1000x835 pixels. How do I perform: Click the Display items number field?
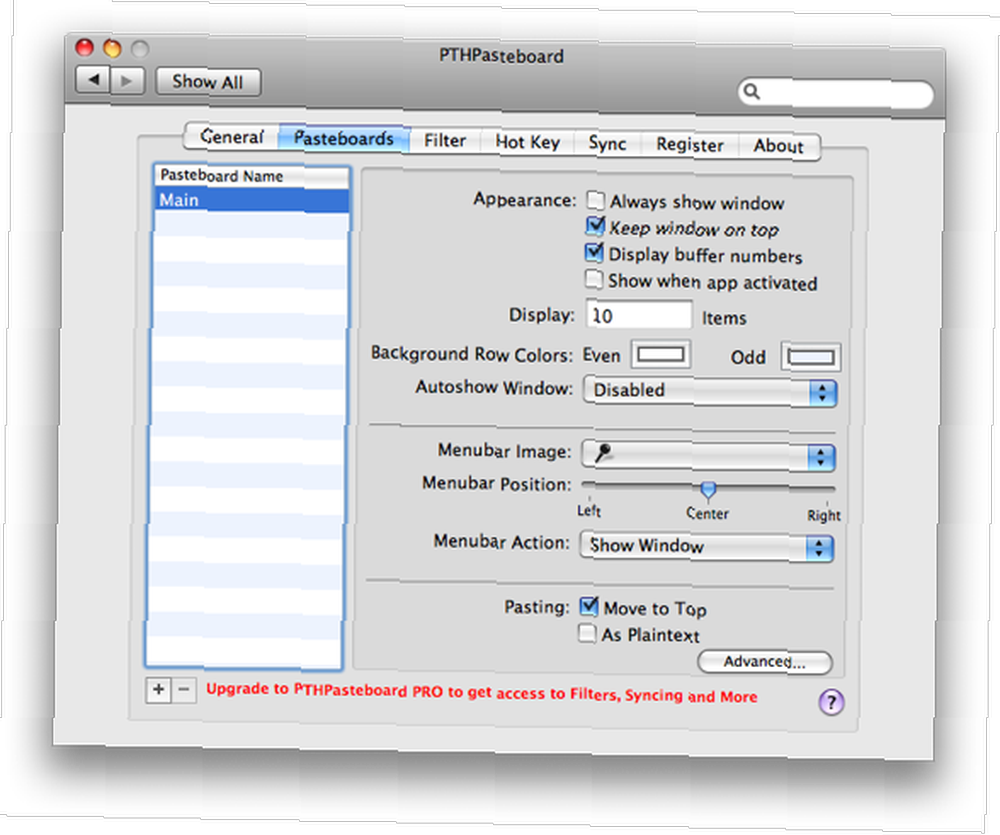(638, 316)
